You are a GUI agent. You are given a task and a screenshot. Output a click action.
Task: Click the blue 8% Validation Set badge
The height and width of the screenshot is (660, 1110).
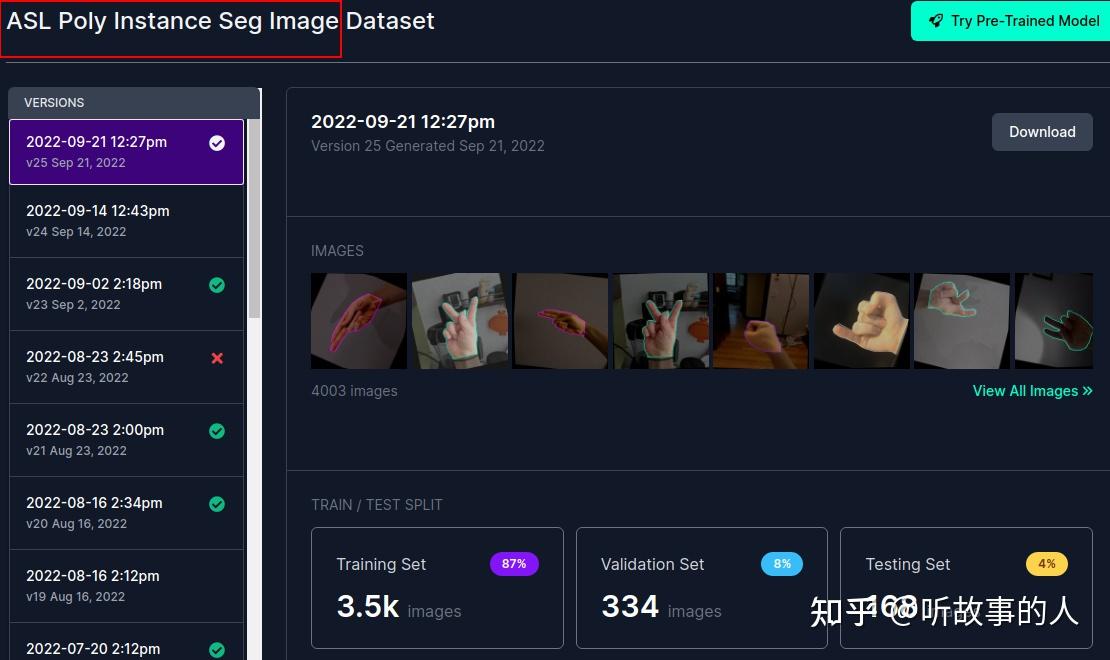point(782,564)
